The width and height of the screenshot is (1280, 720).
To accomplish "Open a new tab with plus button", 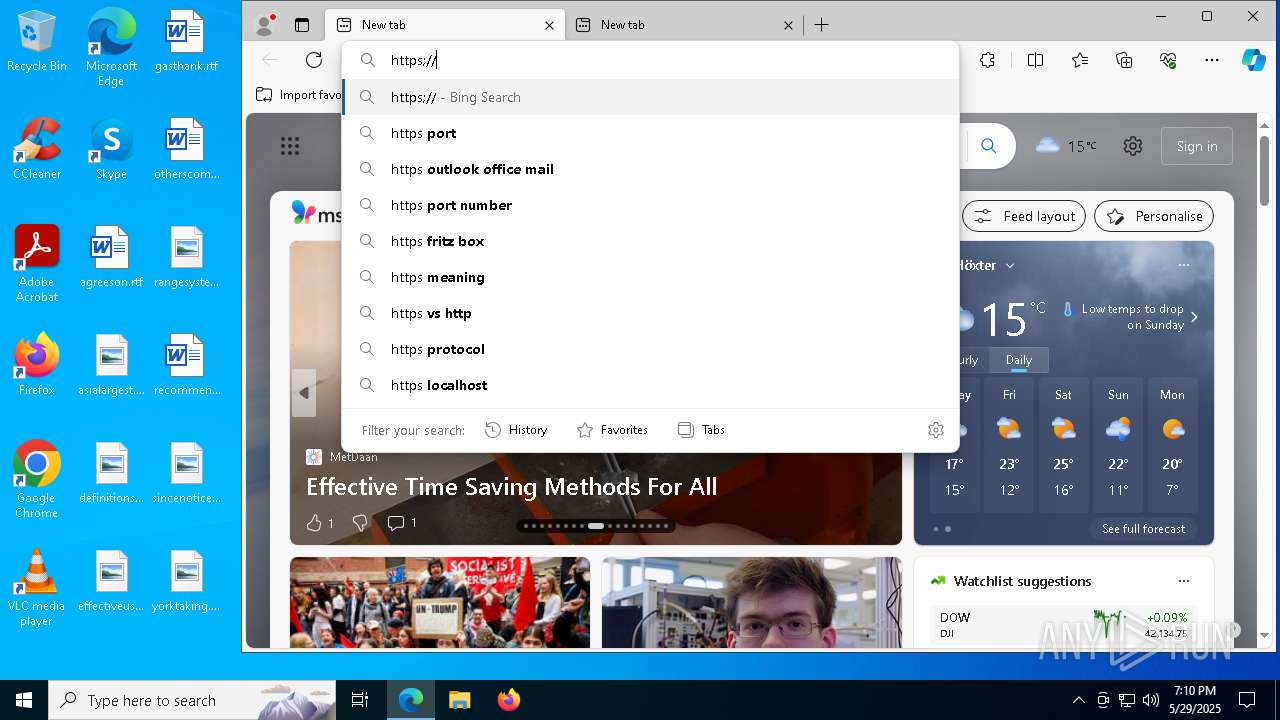I will 821,25.
